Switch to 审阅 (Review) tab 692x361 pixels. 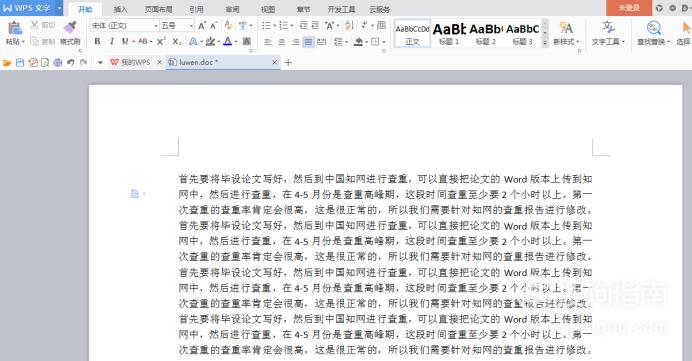pos(232,9)
